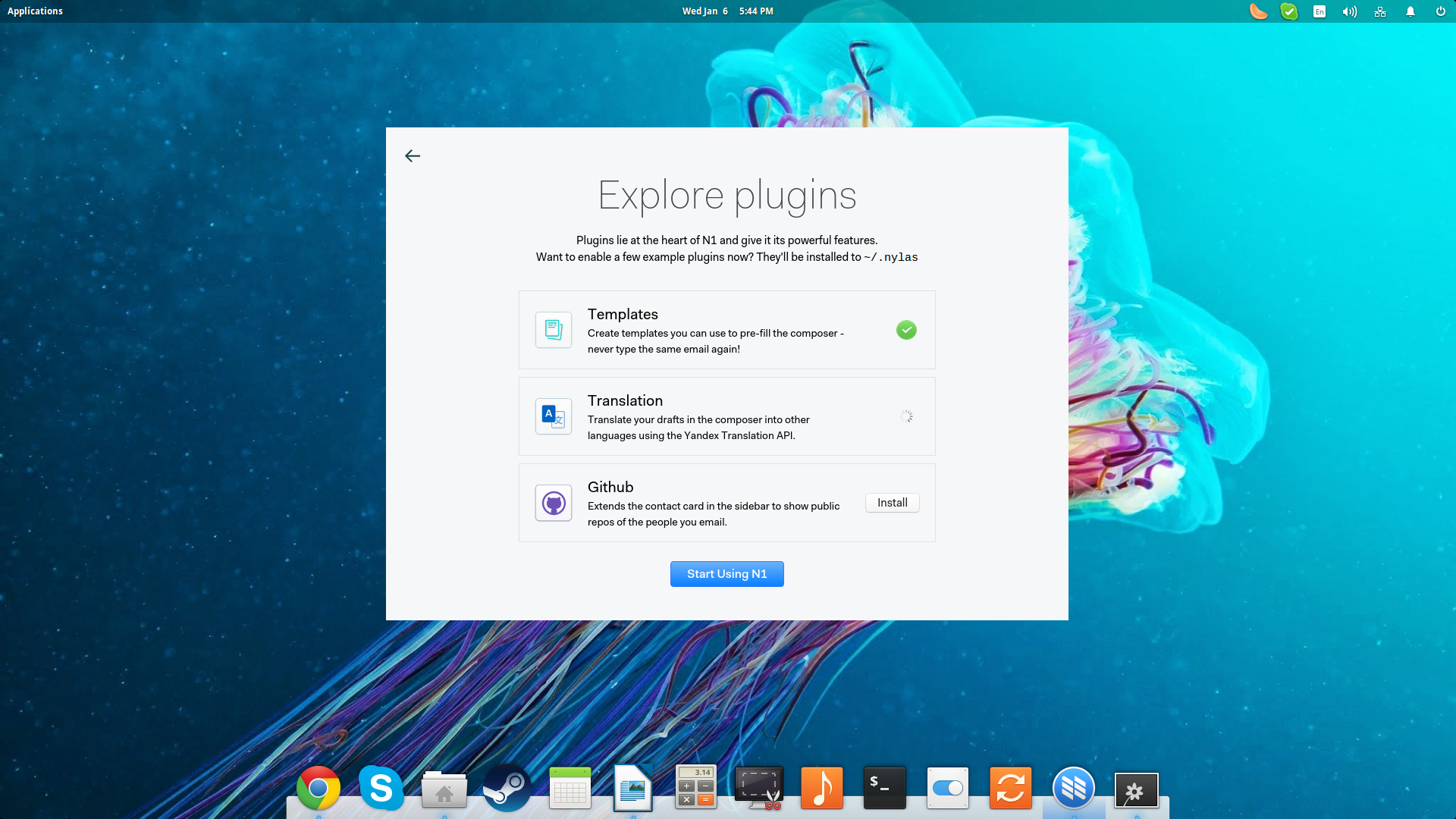
Task: Open the date and time indicator
Action: point(727,11)
